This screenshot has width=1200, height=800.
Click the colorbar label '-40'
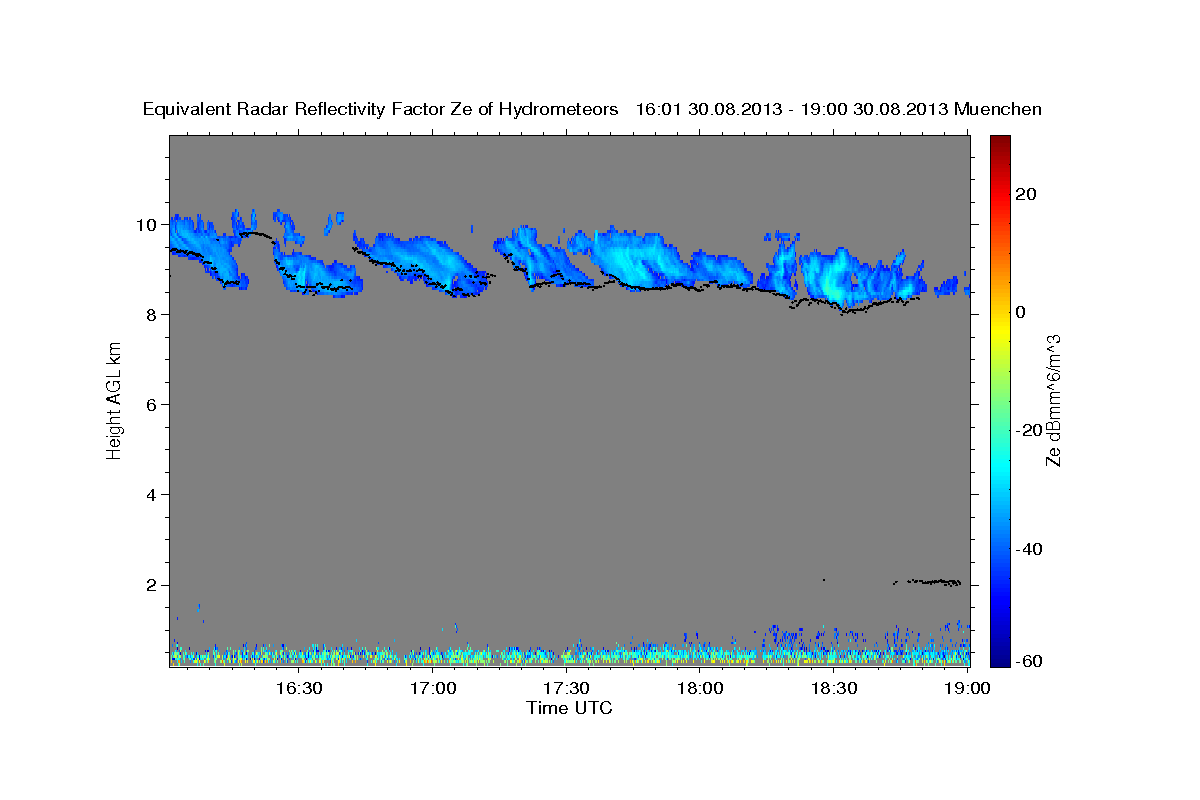[1029, 549]
